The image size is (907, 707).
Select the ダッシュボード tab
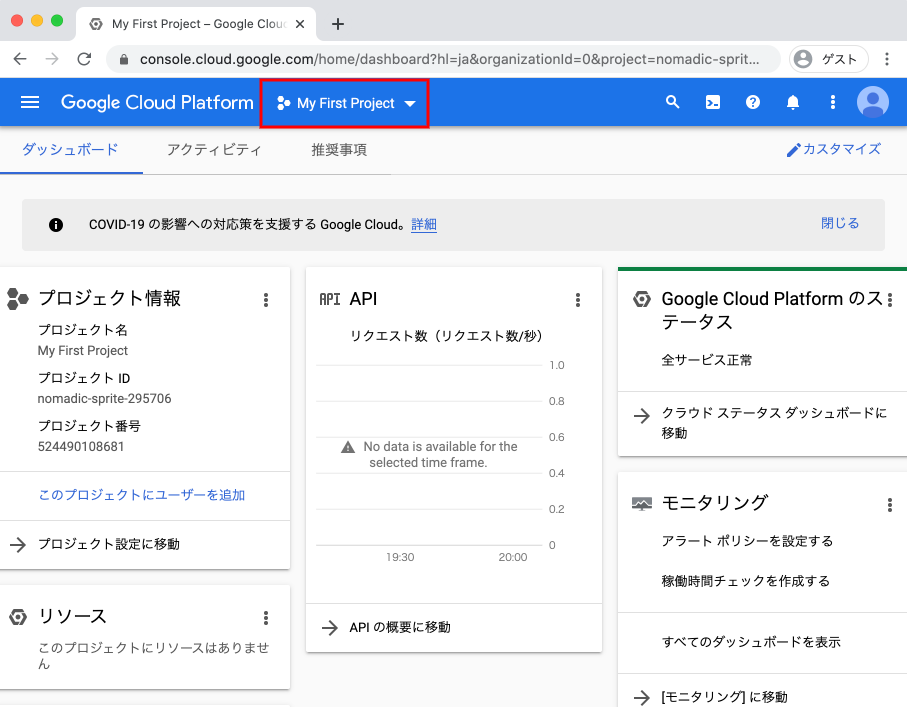(71, 150)
